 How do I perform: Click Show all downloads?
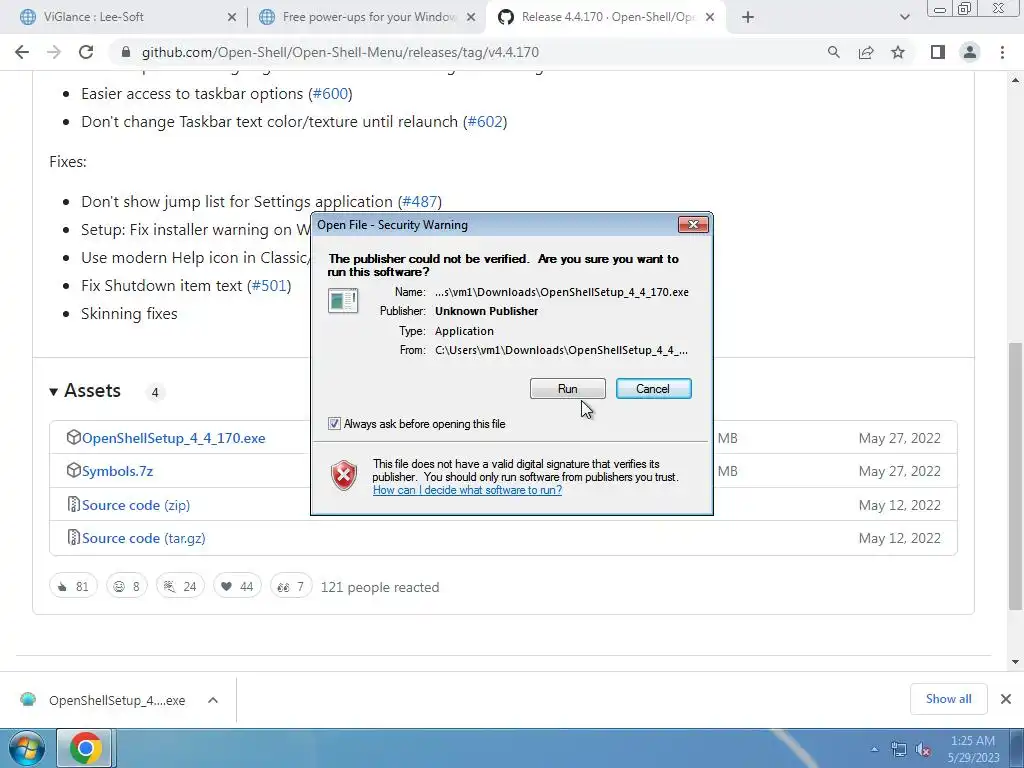[x=948, y=699]
